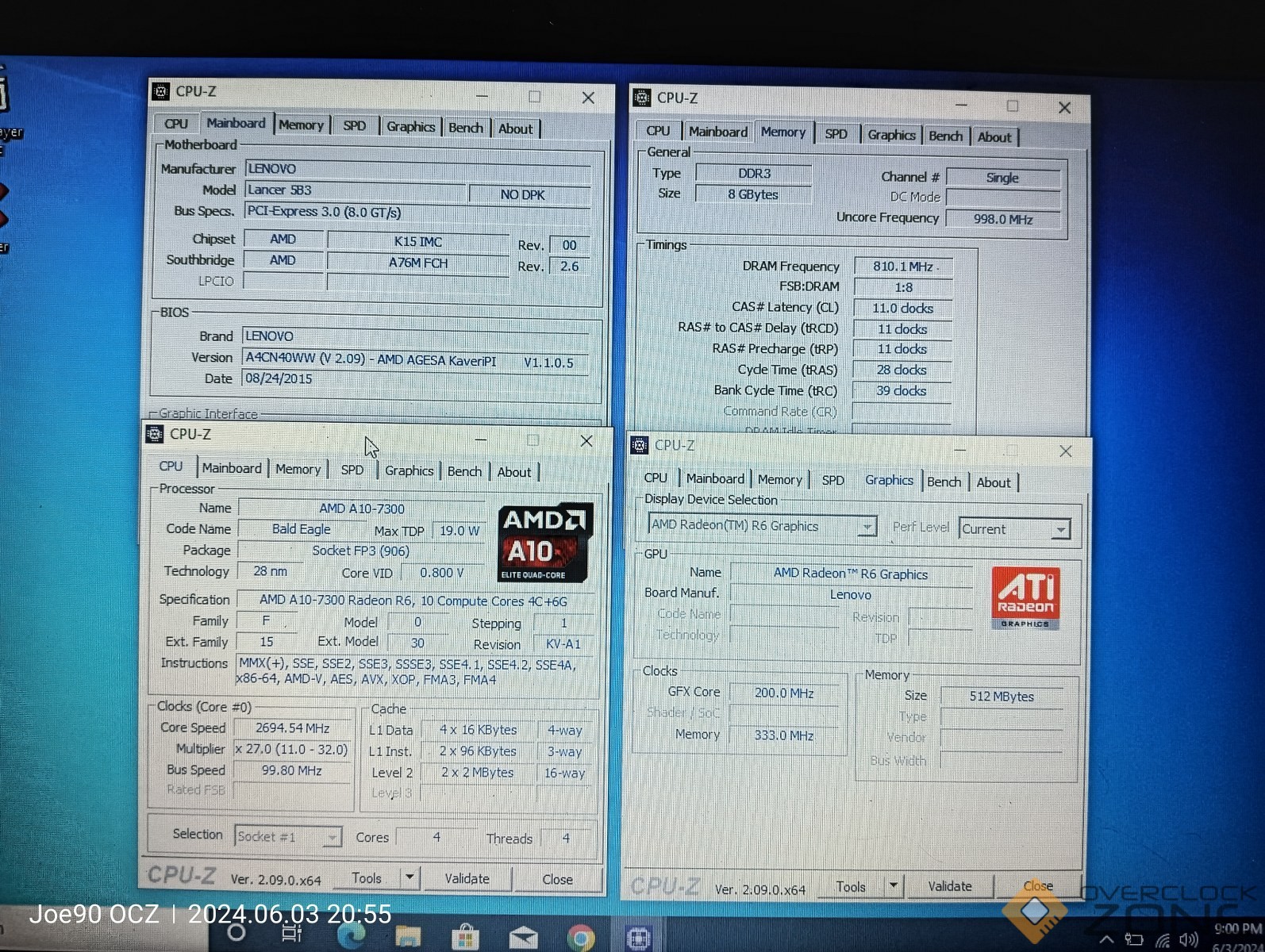Click the ATI Radeon Graphics logo
Image resolution: width=1265 pixels, height=952 pixels.
point(1025,598)
